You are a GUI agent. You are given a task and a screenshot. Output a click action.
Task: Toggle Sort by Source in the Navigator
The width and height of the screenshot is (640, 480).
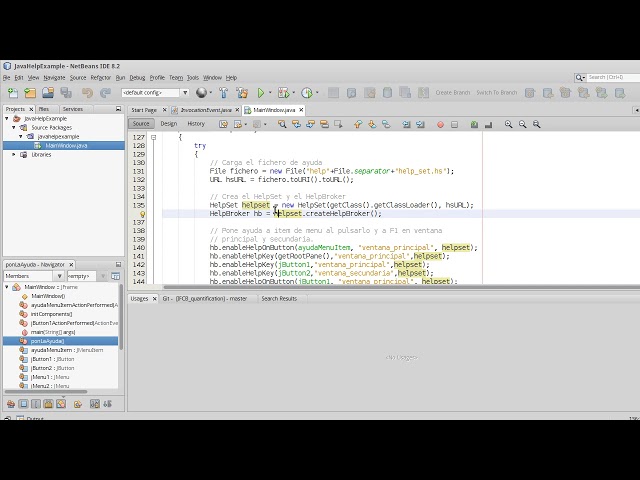(x=107, y=404)
